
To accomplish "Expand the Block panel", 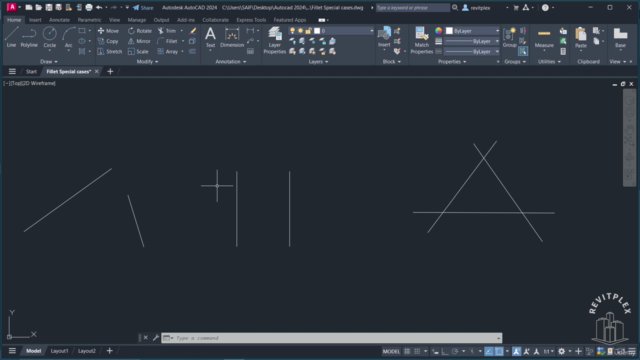I will coord(392,62).
